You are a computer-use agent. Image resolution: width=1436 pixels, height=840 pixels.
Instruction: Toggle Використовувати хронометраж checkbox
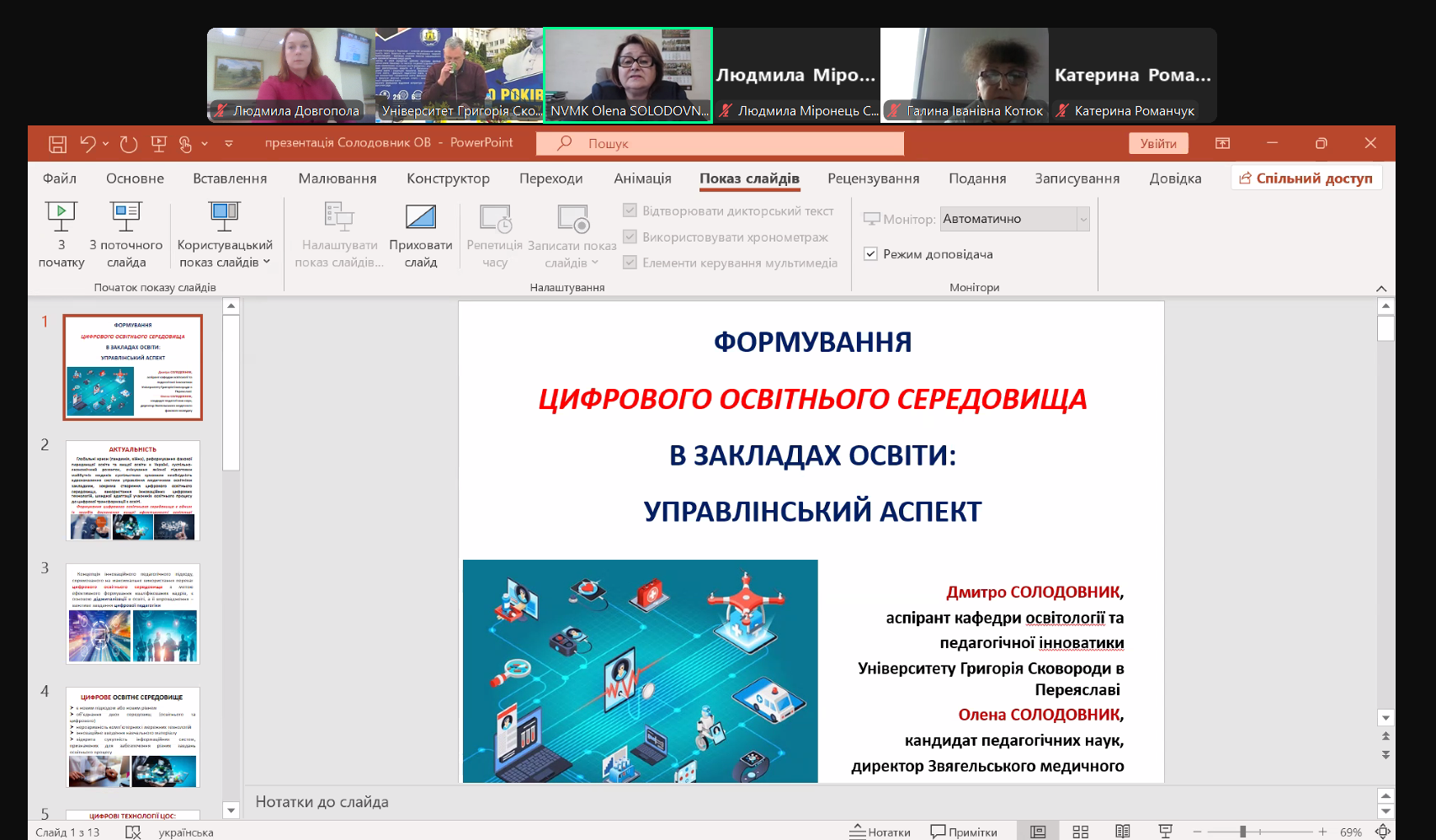point(630,237)
